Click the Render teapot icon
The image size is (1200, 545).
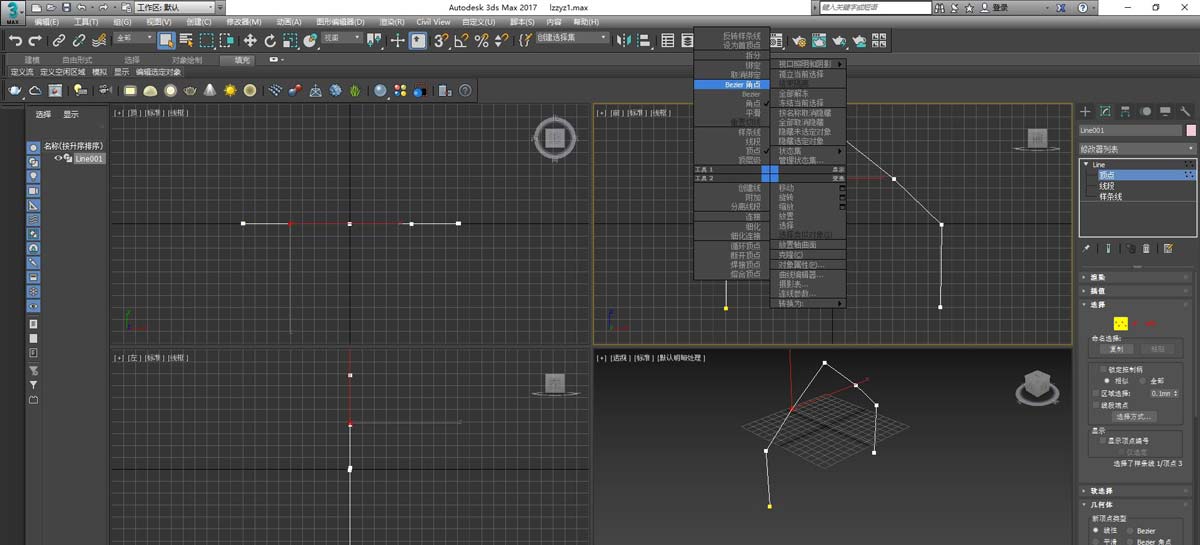point(839,41)
